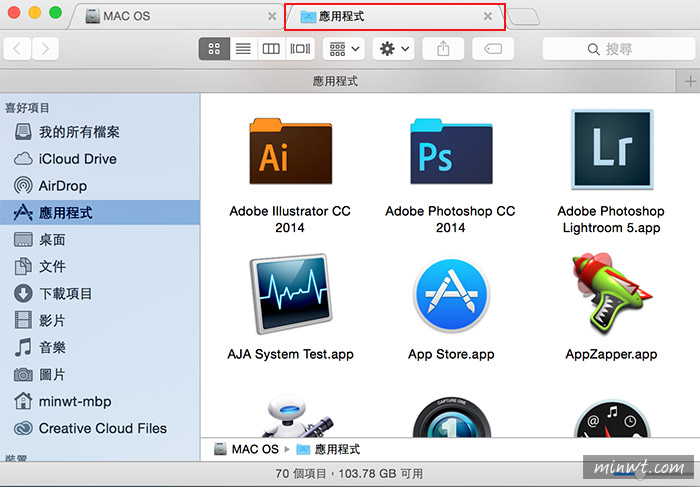Image resolution: width=700 pixels, height=487 pixels.
Task: Select the Dashboard gauge app icon
Action: 612,418
